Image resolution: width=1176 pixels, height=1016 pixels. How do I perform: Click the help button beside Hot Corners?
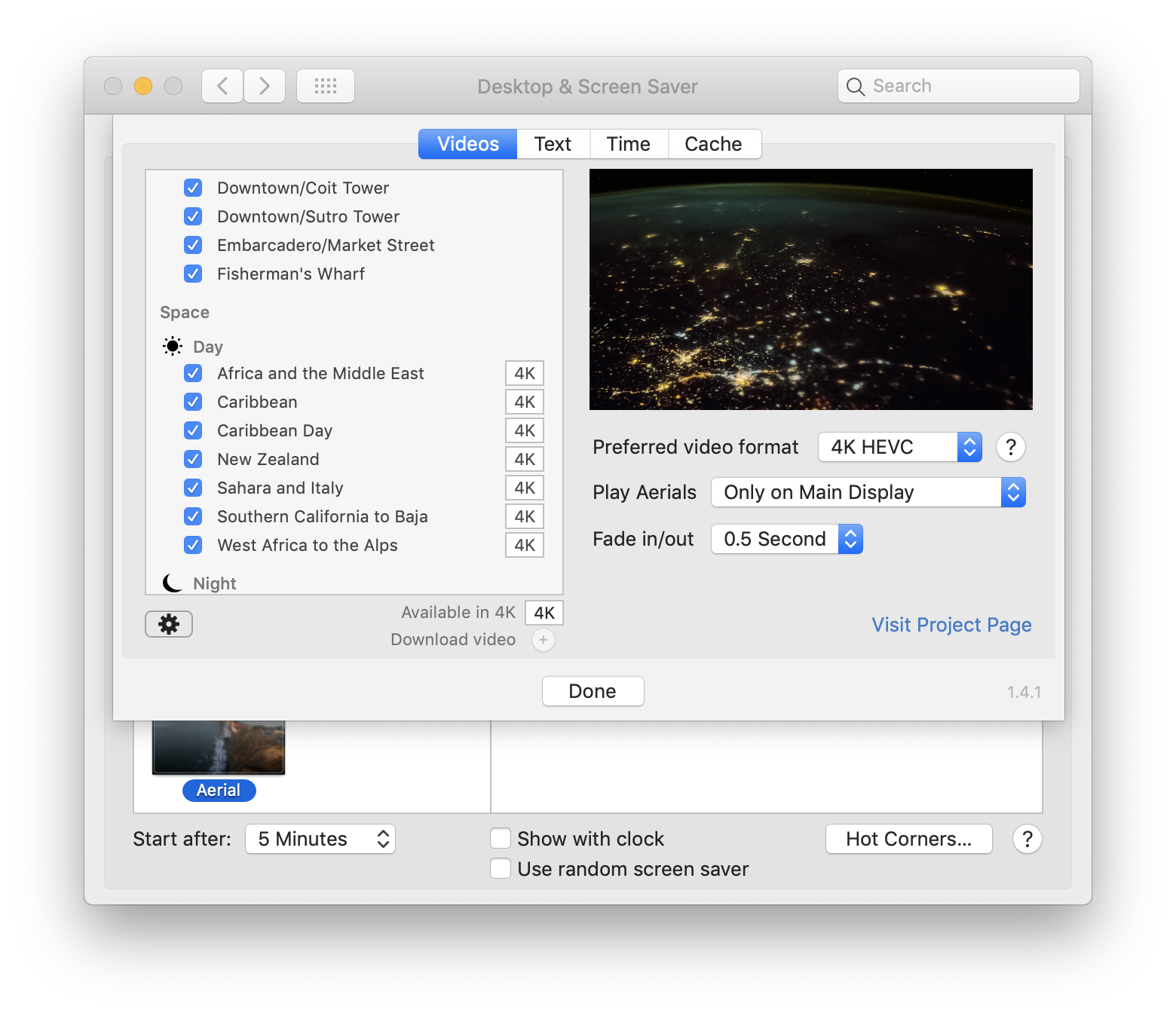click(x=1027, y=839)
